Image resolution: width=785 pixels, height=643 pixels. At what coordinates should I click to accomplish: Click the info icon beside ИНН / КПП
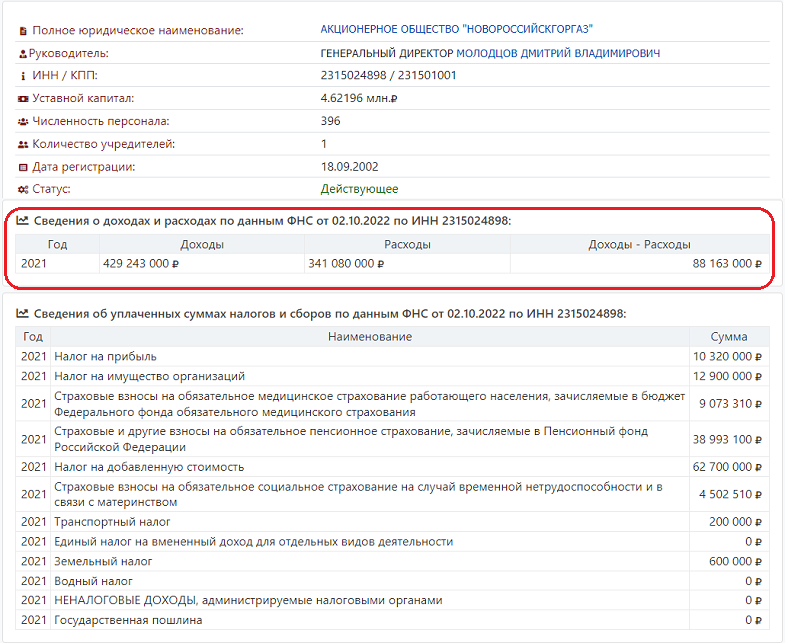[23, 76]
